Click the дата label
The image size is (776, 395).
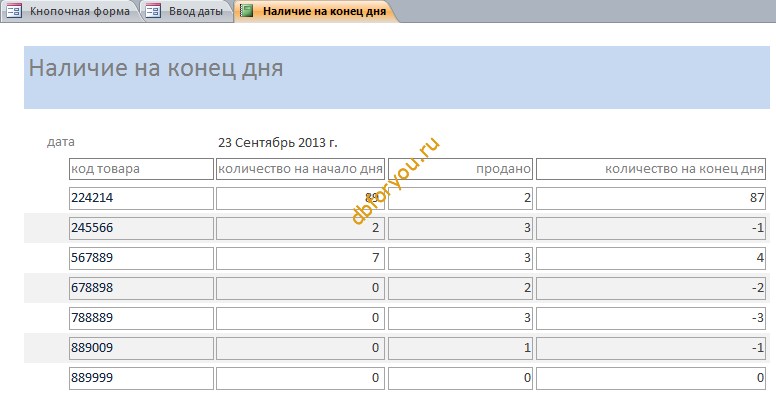(x=61, y=142)
